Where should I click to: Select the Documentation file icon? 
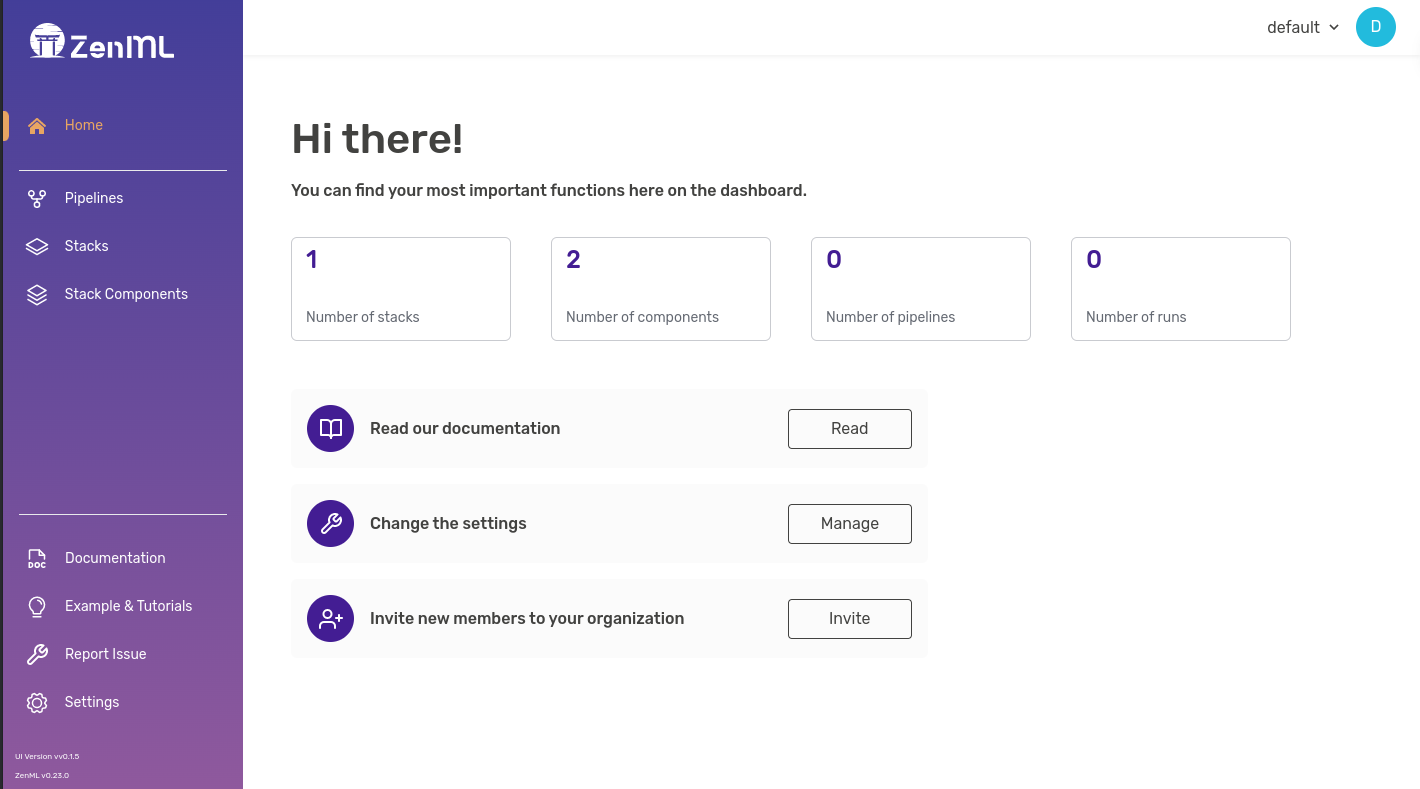click(37, 558)
